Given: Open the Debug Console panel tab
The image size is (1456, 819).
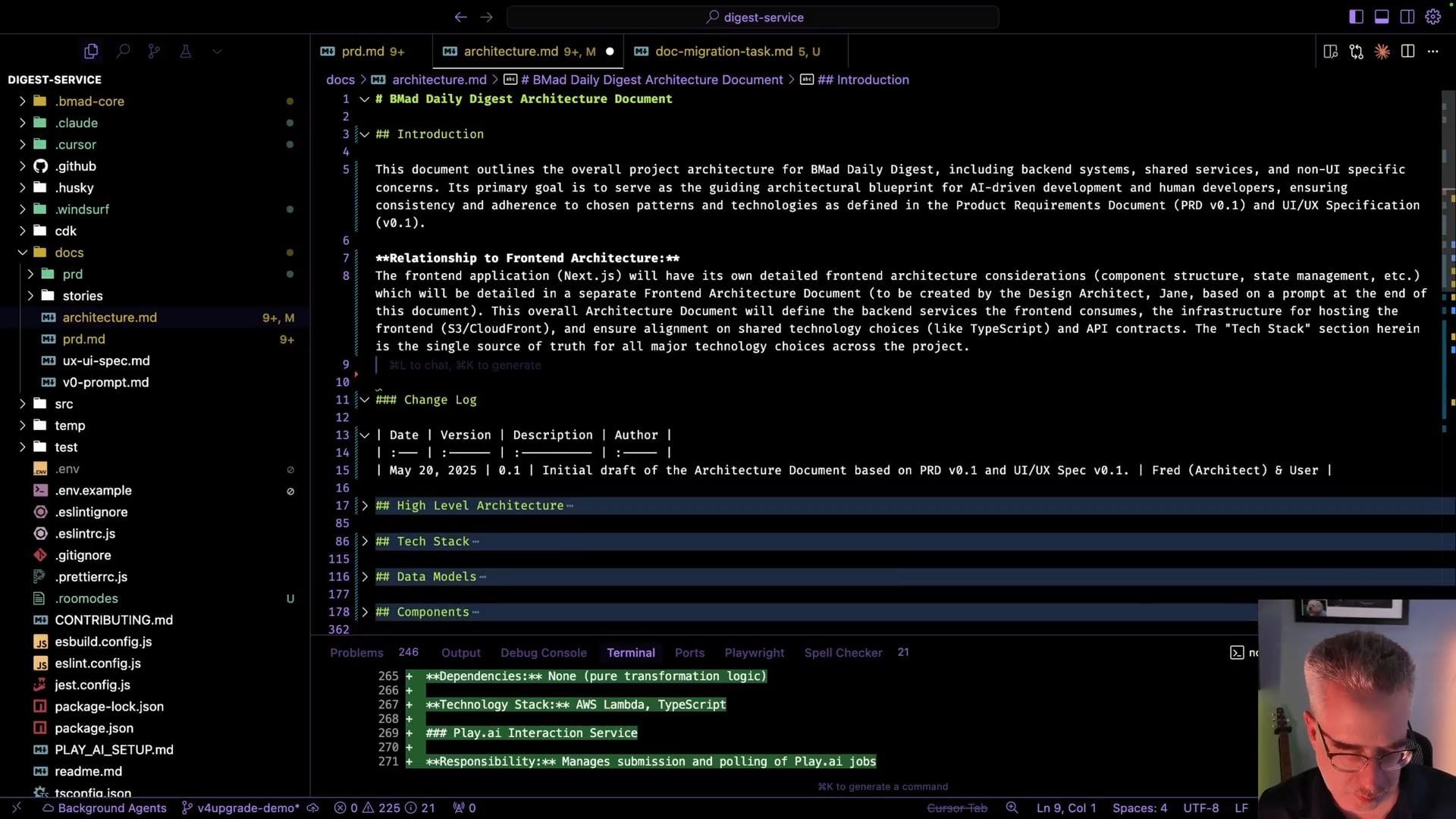Looking at the screenshot, I should click(x=543, y=653).
